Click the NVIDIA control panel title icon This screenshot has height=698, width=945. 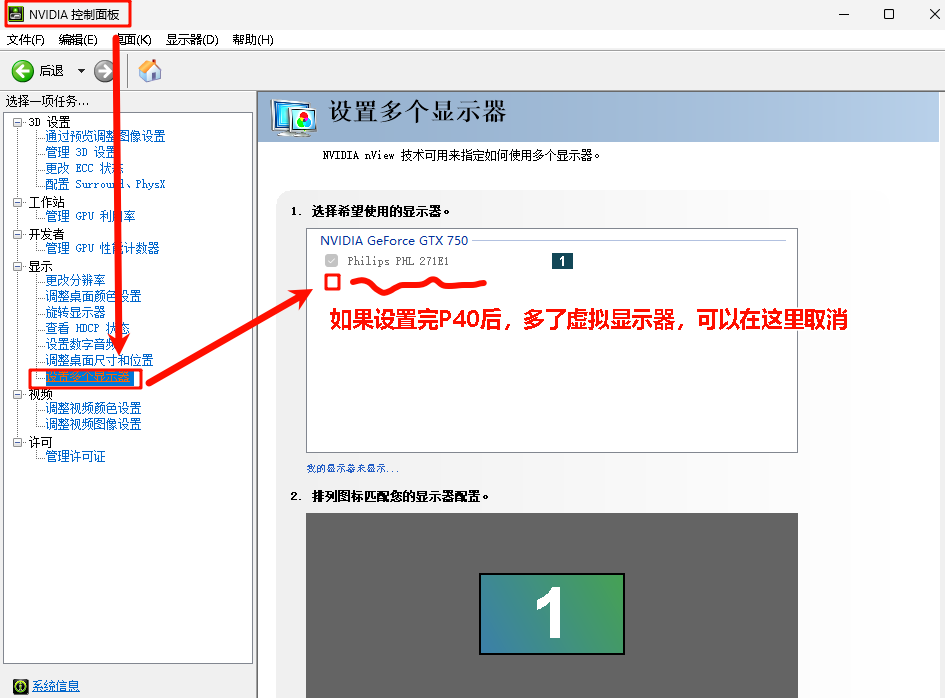16,14
